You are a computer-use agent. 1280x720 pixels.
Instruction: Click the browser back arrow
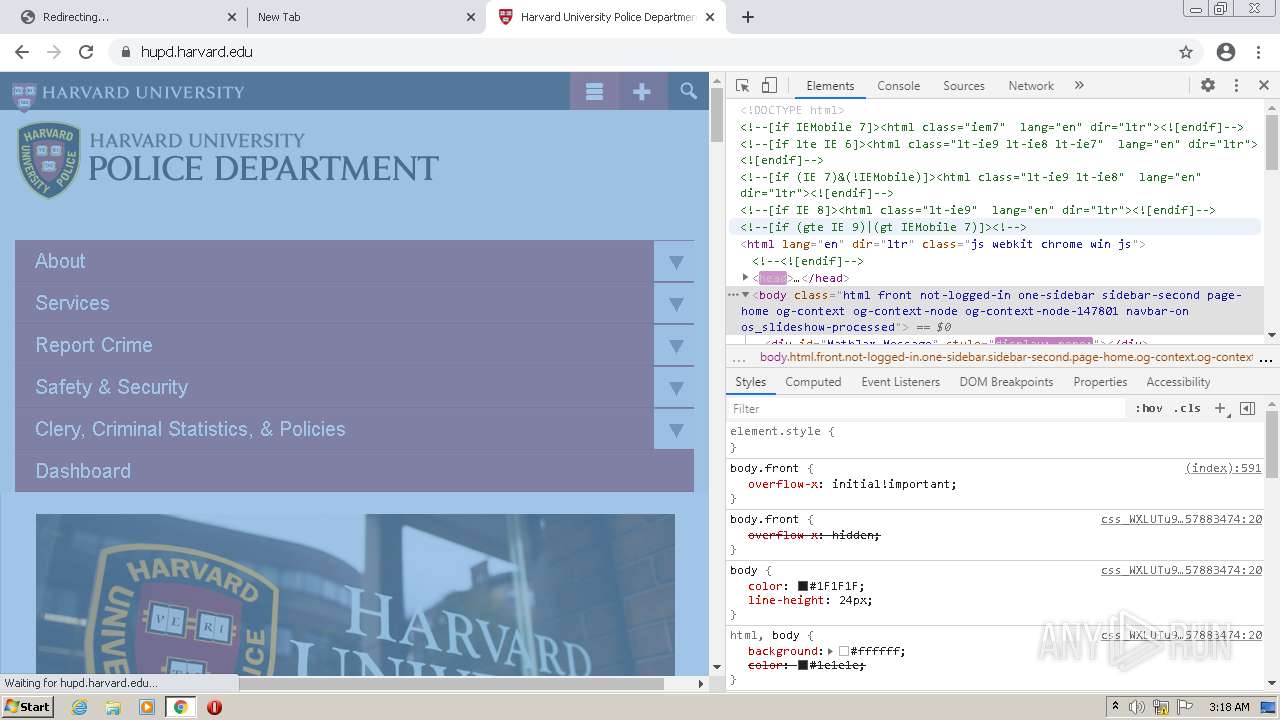22,52
